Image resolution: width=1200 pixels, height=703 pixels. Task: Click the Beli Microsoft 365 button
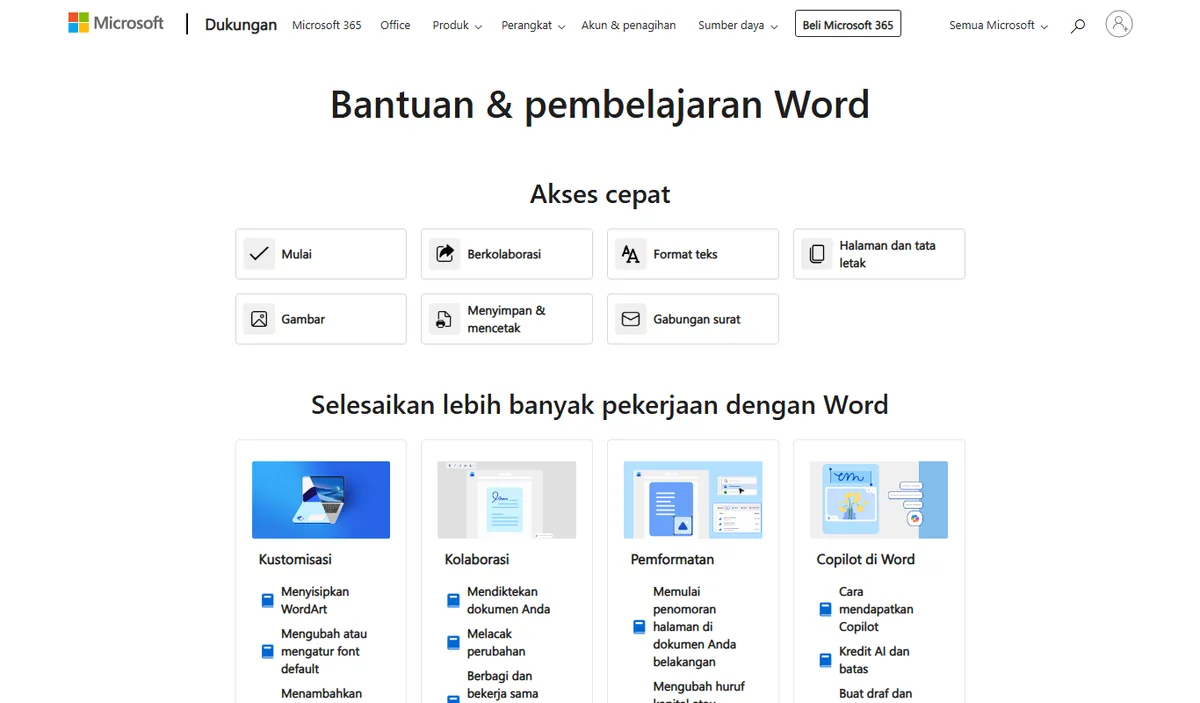tap(848, 24)
